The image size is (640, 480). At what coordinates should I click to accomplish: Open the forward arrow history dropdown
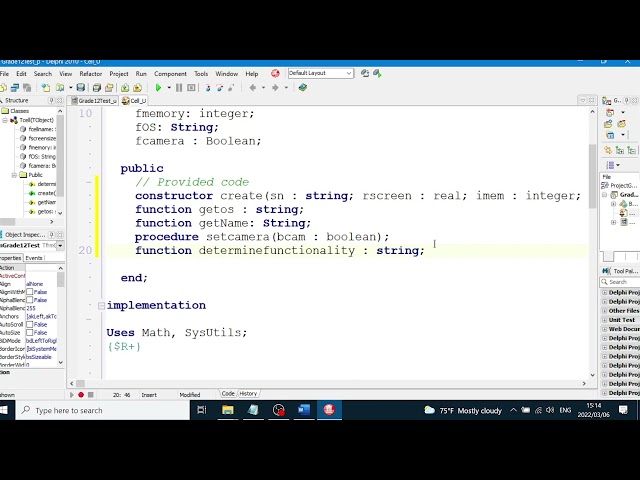pos(286,87)
